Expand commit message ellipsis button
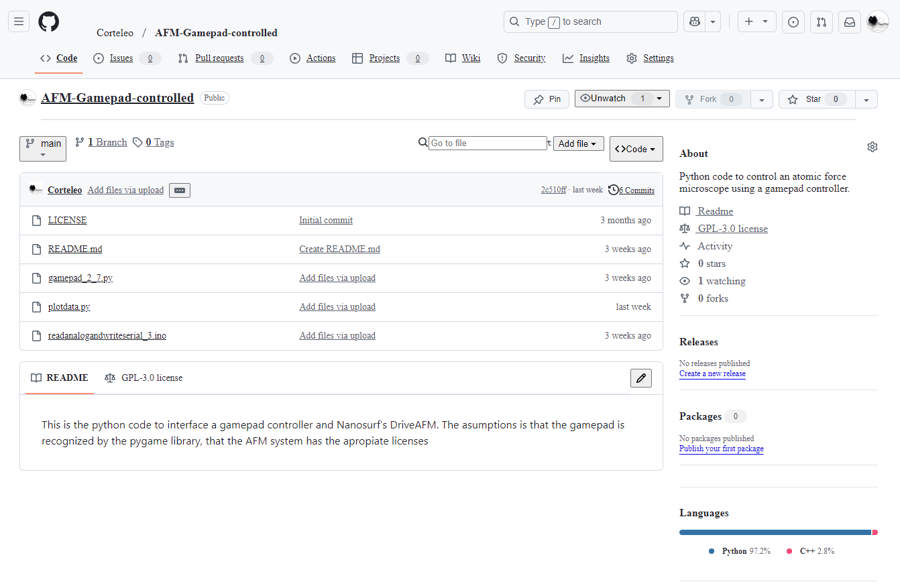 [x=180, y=190]
